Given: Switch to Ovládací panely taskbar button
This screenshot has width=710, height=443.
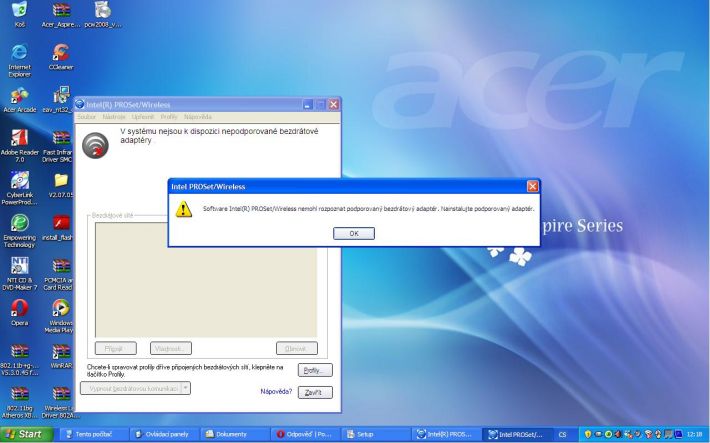Looking at the screenshot, I should (x=165, y=434).
